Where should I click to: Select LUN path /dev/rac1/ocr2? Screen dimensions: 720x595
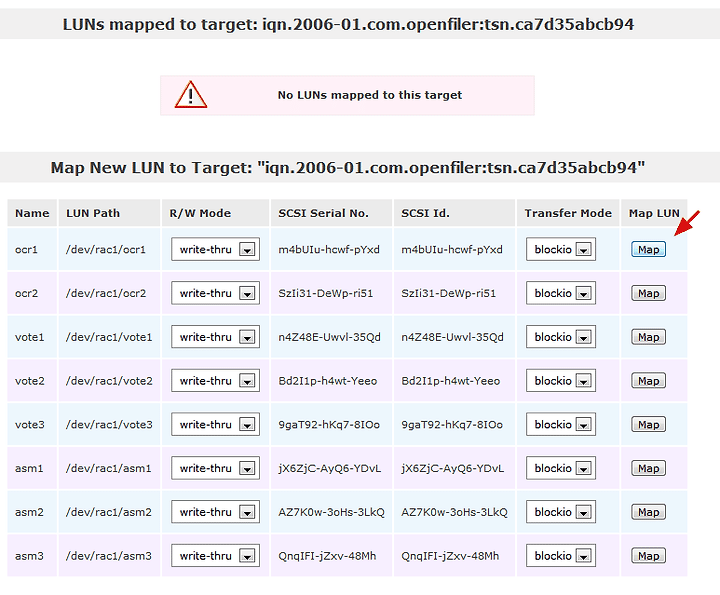(106, 293)
